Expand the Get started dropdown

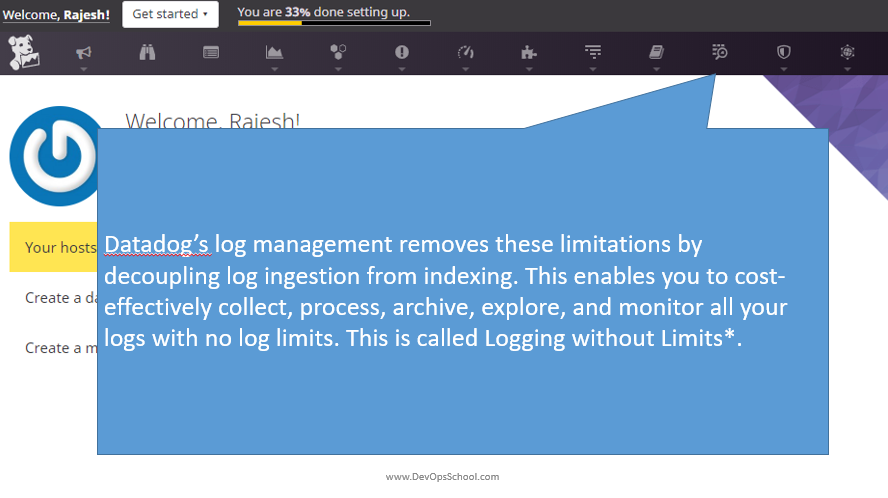point(170,14)
